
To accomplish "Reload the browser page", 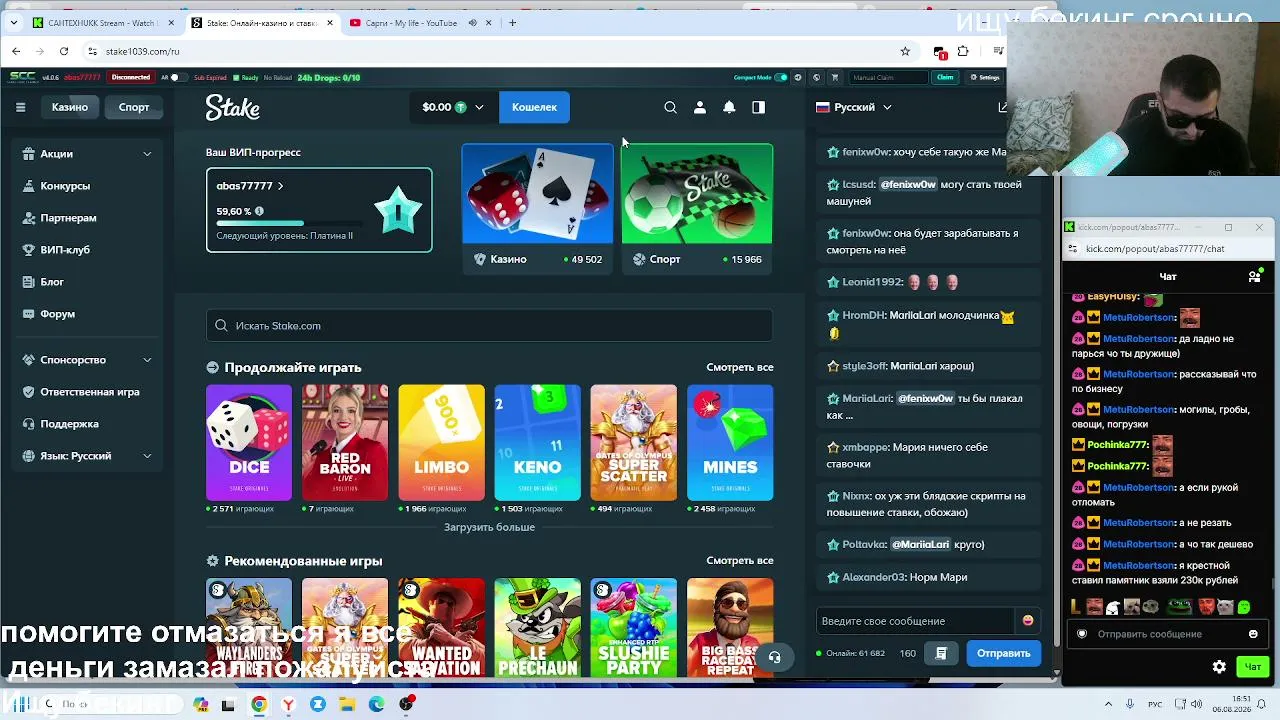I will pos(64,51).
